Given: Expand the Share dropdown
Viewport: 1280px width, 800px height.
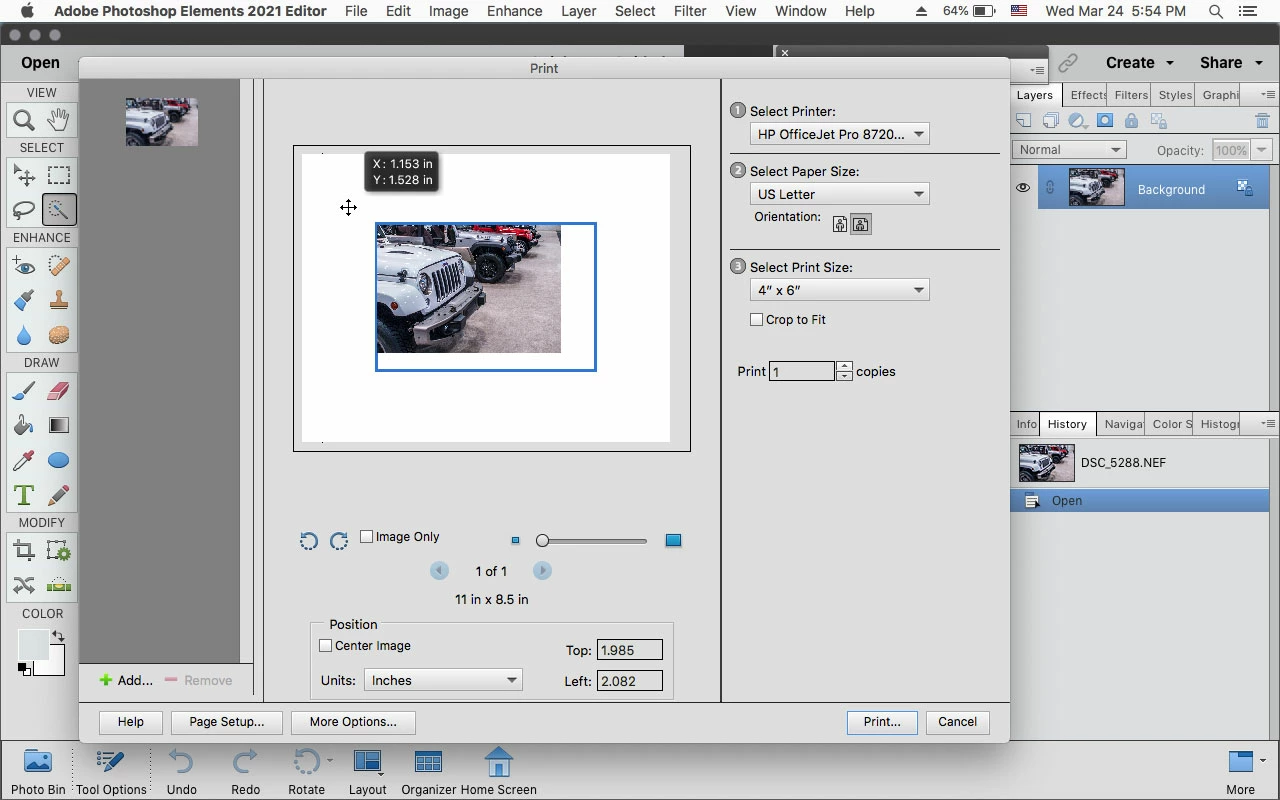Looking at the screenshot, I should tap(1230, 62).
